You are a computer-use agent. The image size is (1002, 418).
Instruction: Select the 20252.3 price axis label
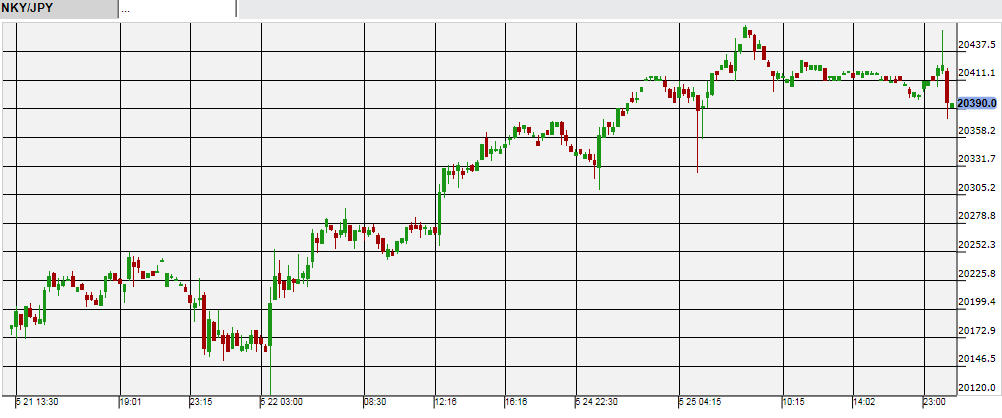tap(977, 245)
